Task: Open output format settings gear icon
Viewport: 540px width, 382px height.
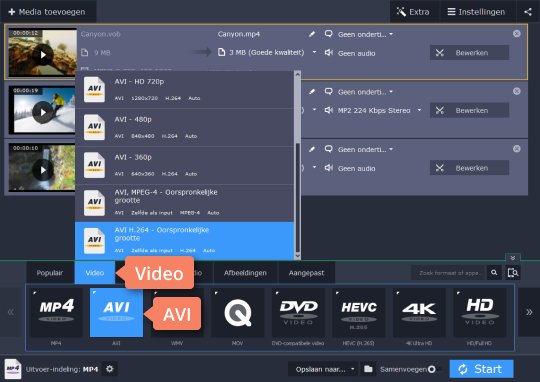Action: pos(110,369)
